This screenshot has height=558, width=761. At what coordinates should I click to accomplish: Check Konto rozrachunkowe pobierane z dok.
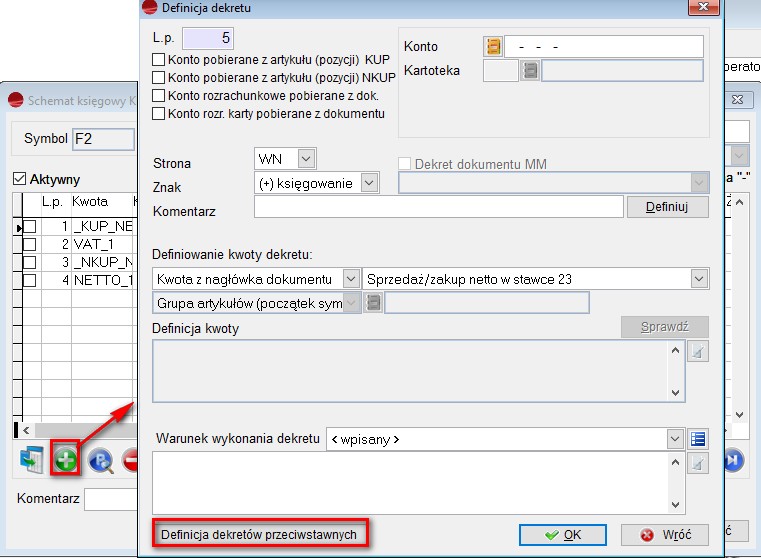coord(158,96)
